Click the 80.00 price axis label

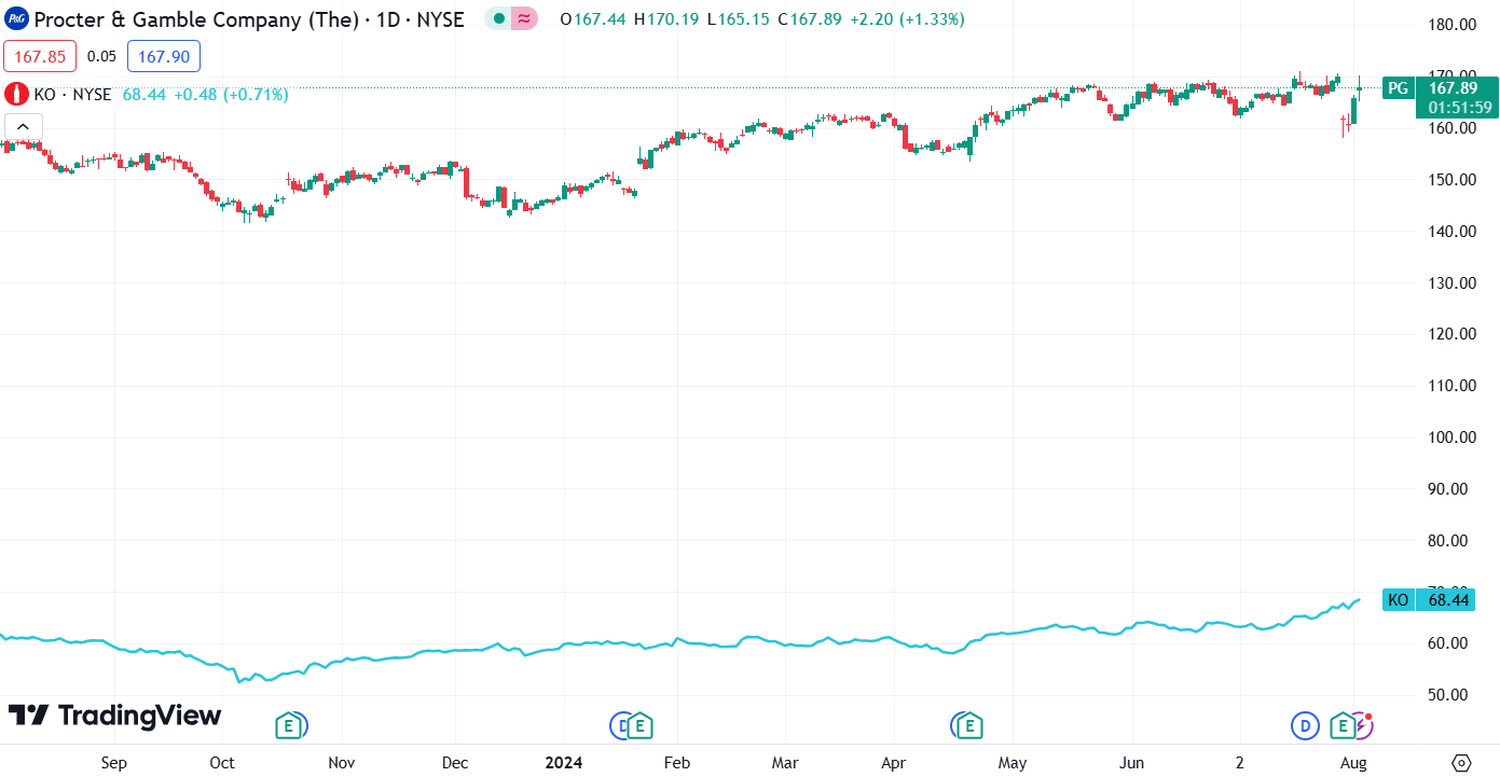(x=1449, y=541)
